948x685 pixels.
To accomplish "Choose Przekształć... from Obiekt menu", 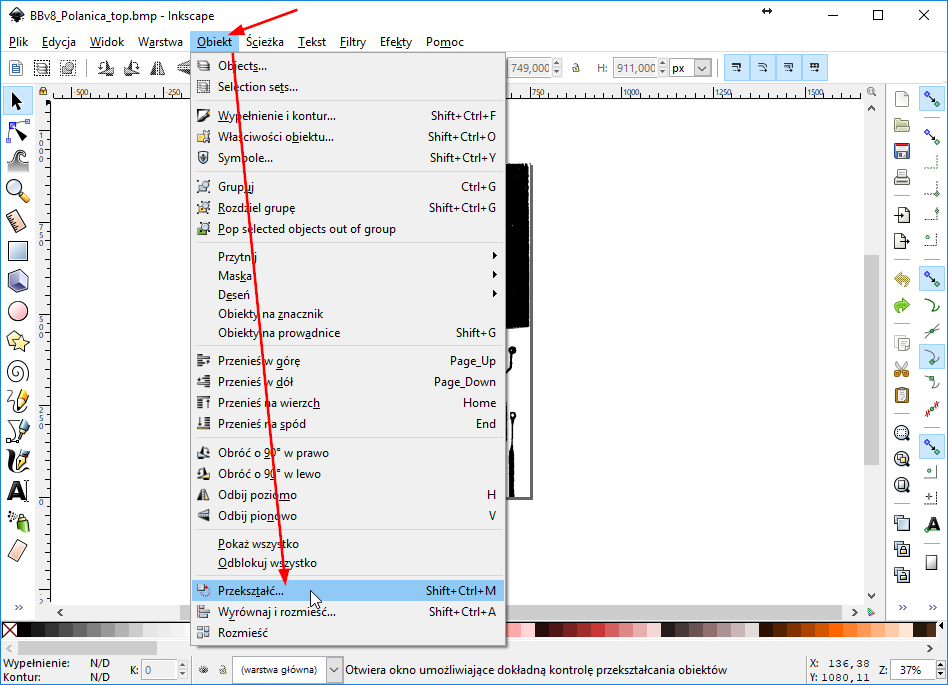I will coord(348,591).
